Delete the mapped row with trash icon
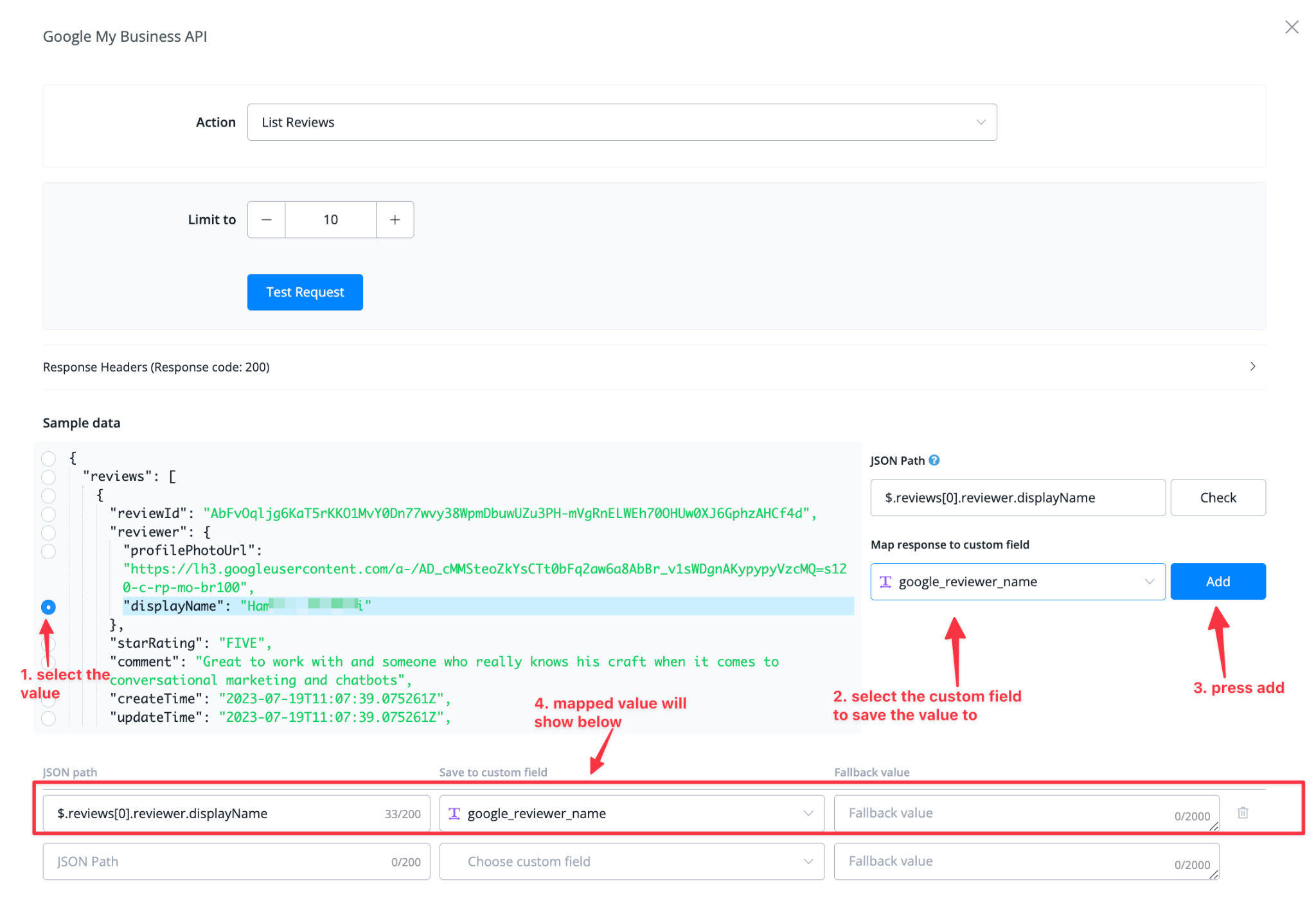This screenshot has width=1316, height=914. (x=1243, y=813)
